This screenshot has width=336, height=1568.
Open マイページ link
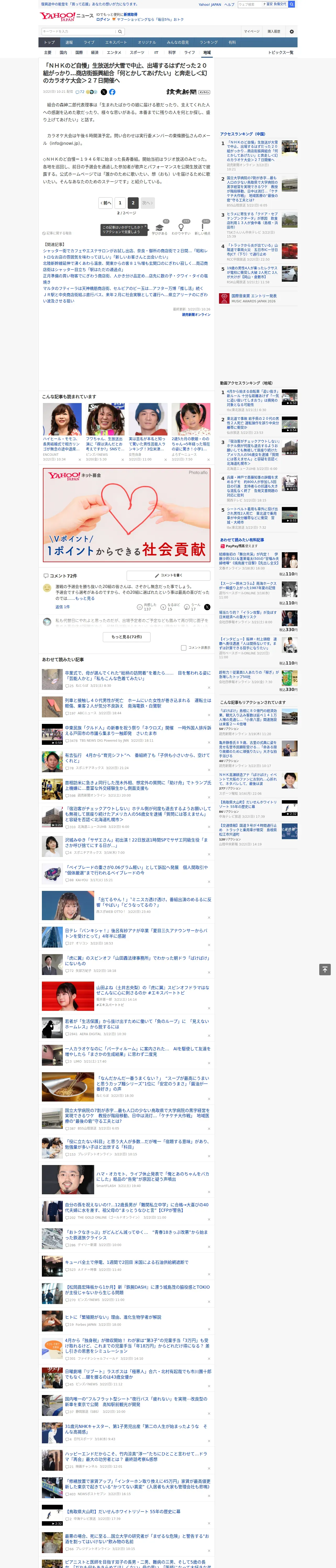(251, 31)
